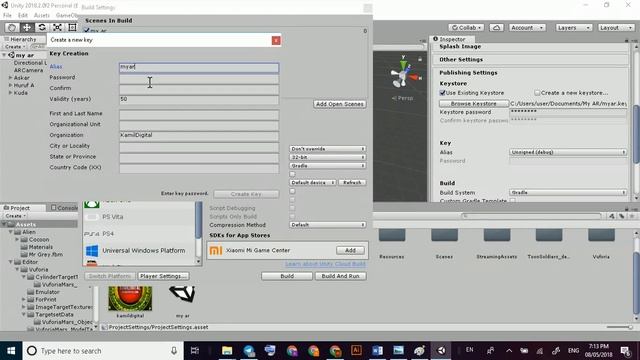Close the Create a new key dialog
Screen dimensions: 640x360
(276, 40)
